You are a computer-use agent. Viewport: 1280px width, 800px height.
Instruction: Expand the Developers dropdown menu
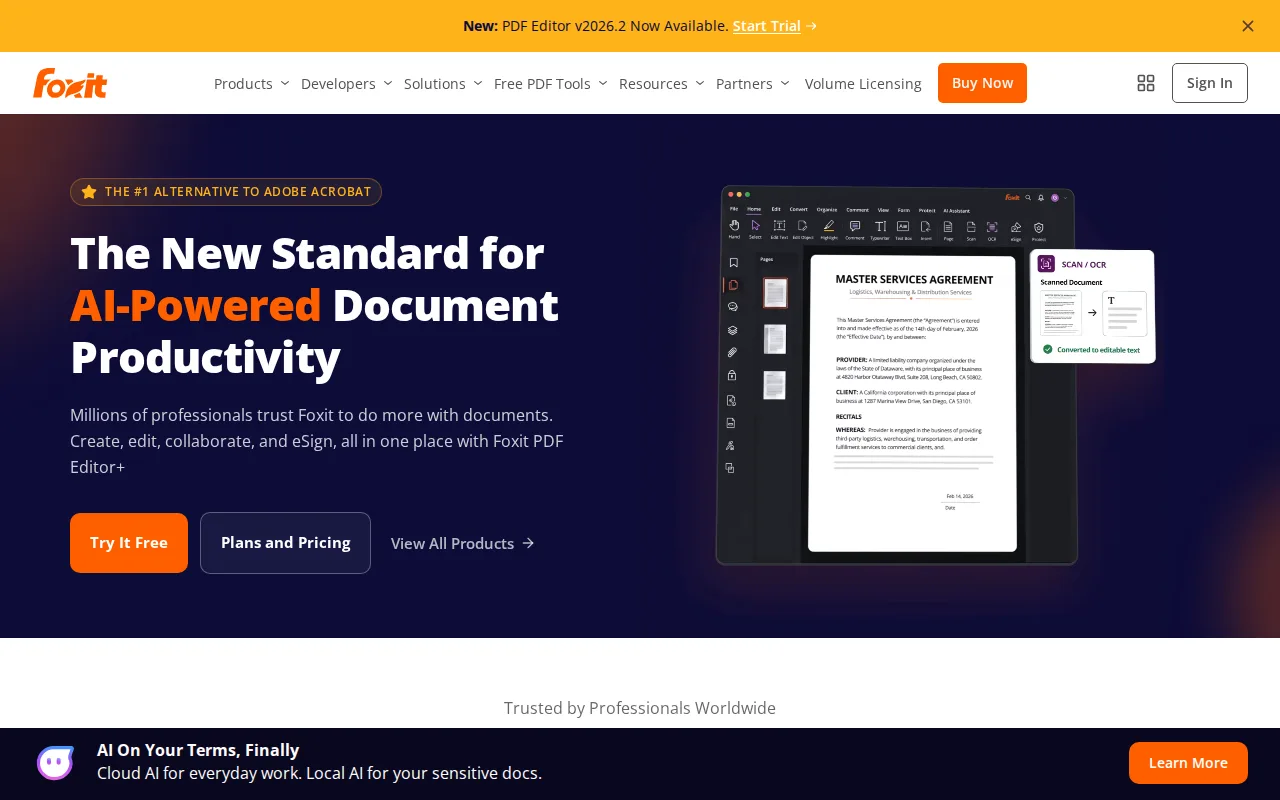click(347, 83)
